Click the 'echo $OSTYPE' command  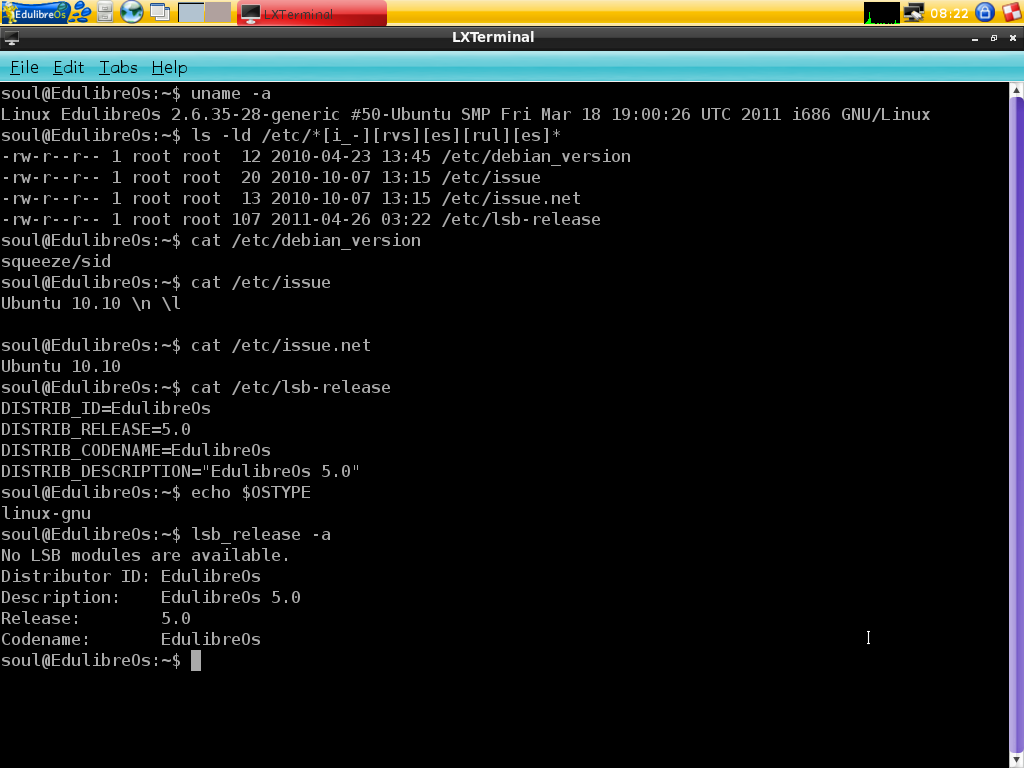point(251,492)
